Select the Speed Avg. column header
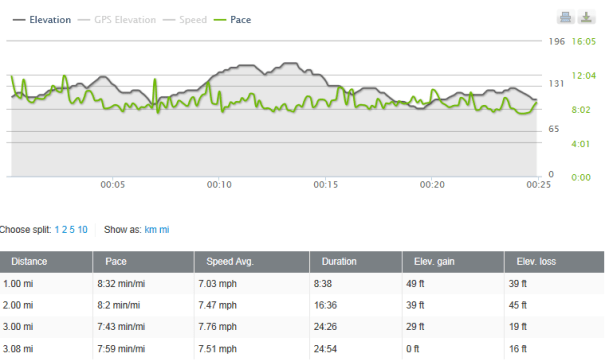 (x=252, y=262)
